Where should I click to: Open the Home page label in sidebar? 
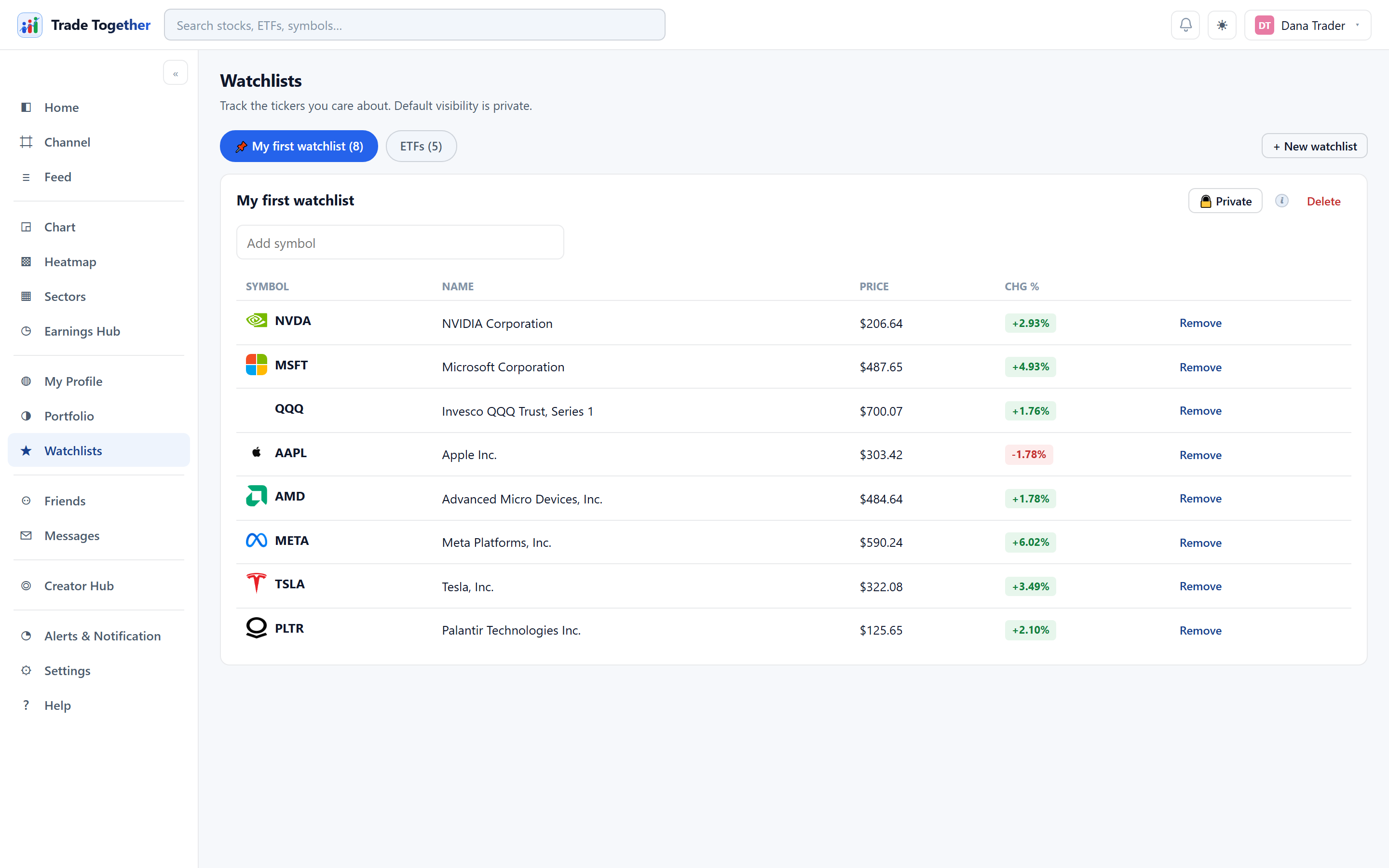pyautogui.click(x=61, y=108)
